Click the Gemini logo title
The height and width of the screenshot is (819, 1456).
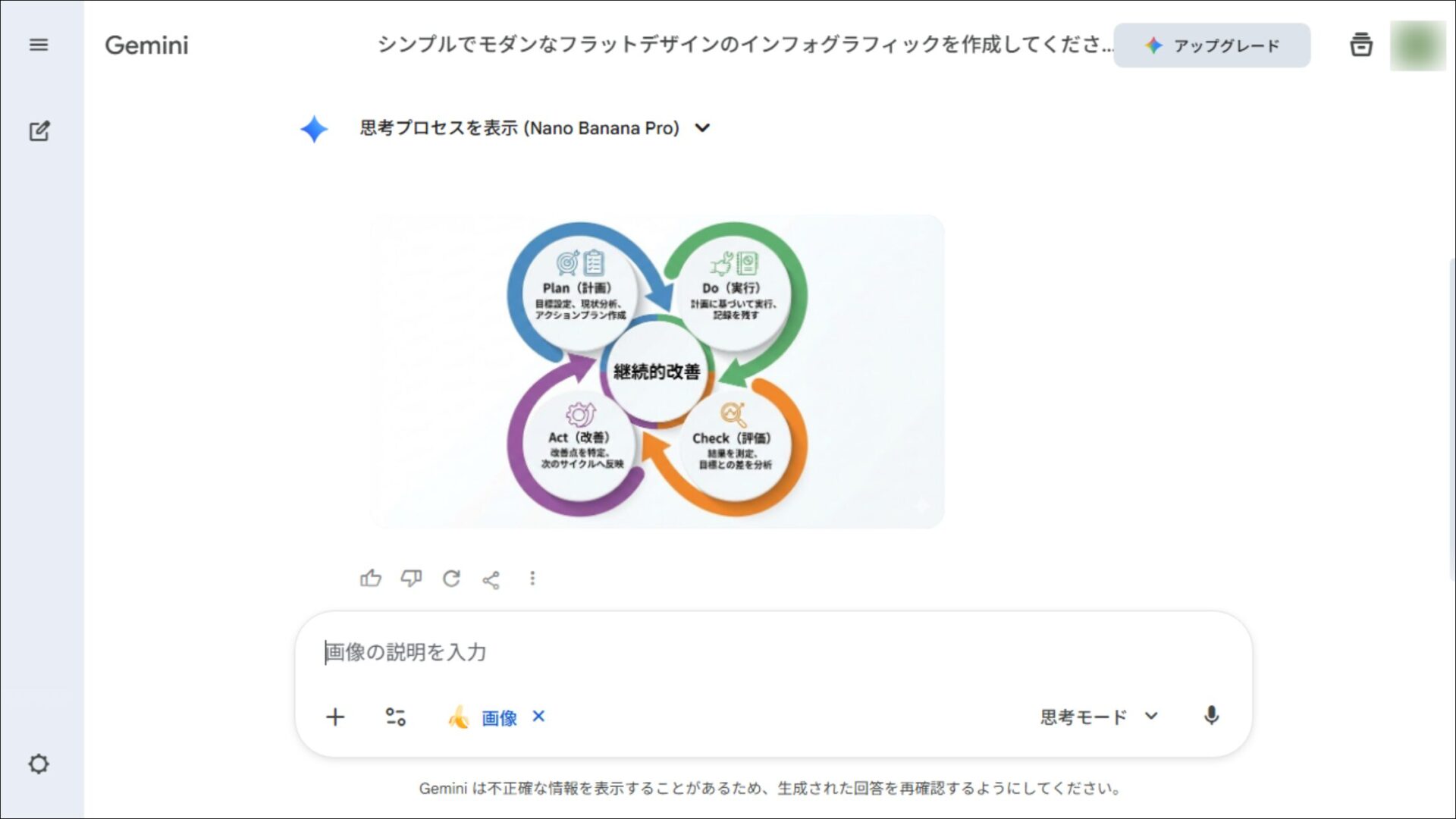(146, 45)
